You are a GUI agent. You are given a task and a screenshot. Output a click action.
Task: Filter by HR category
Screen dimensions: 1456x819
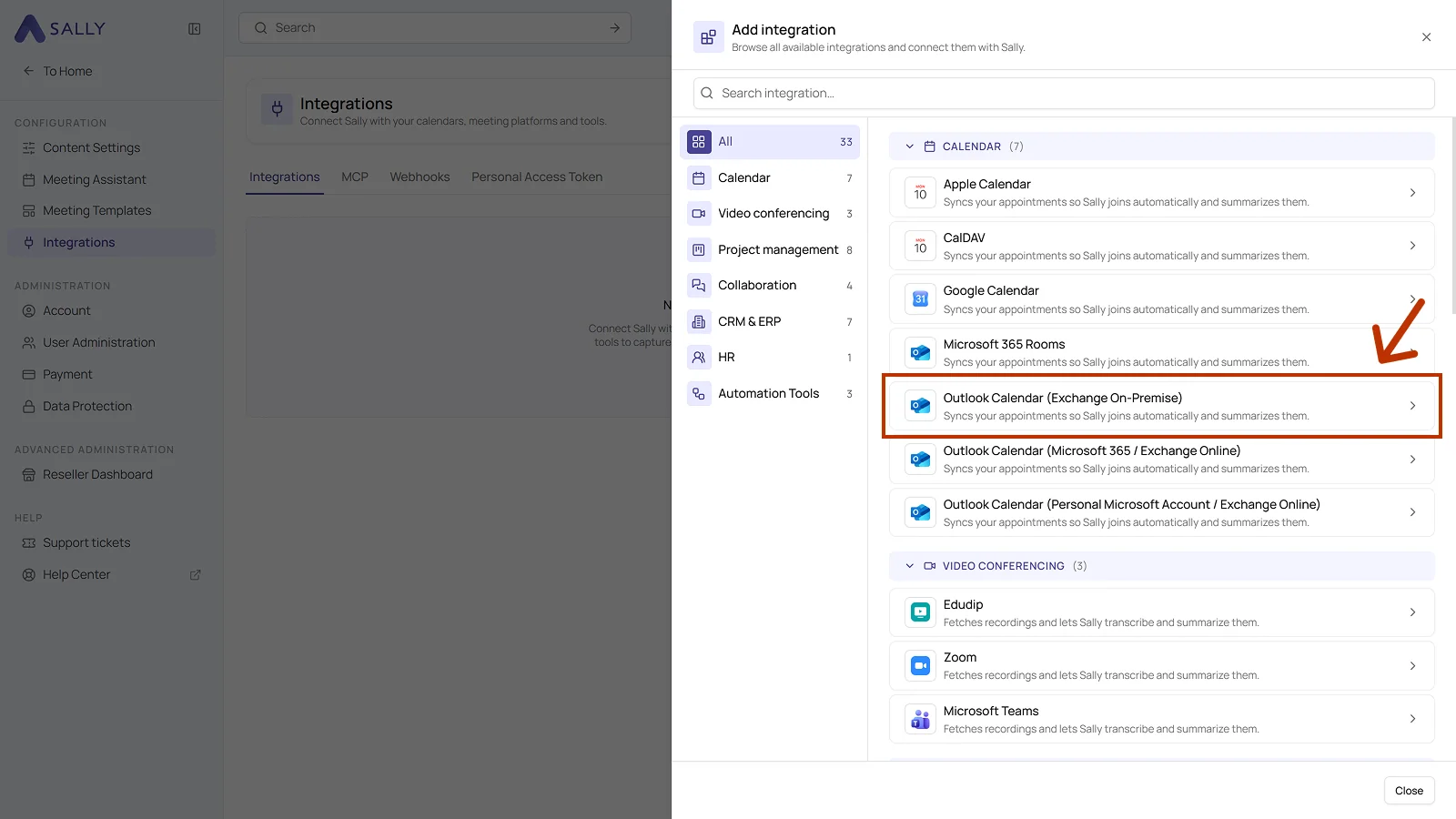click(770, 358)
